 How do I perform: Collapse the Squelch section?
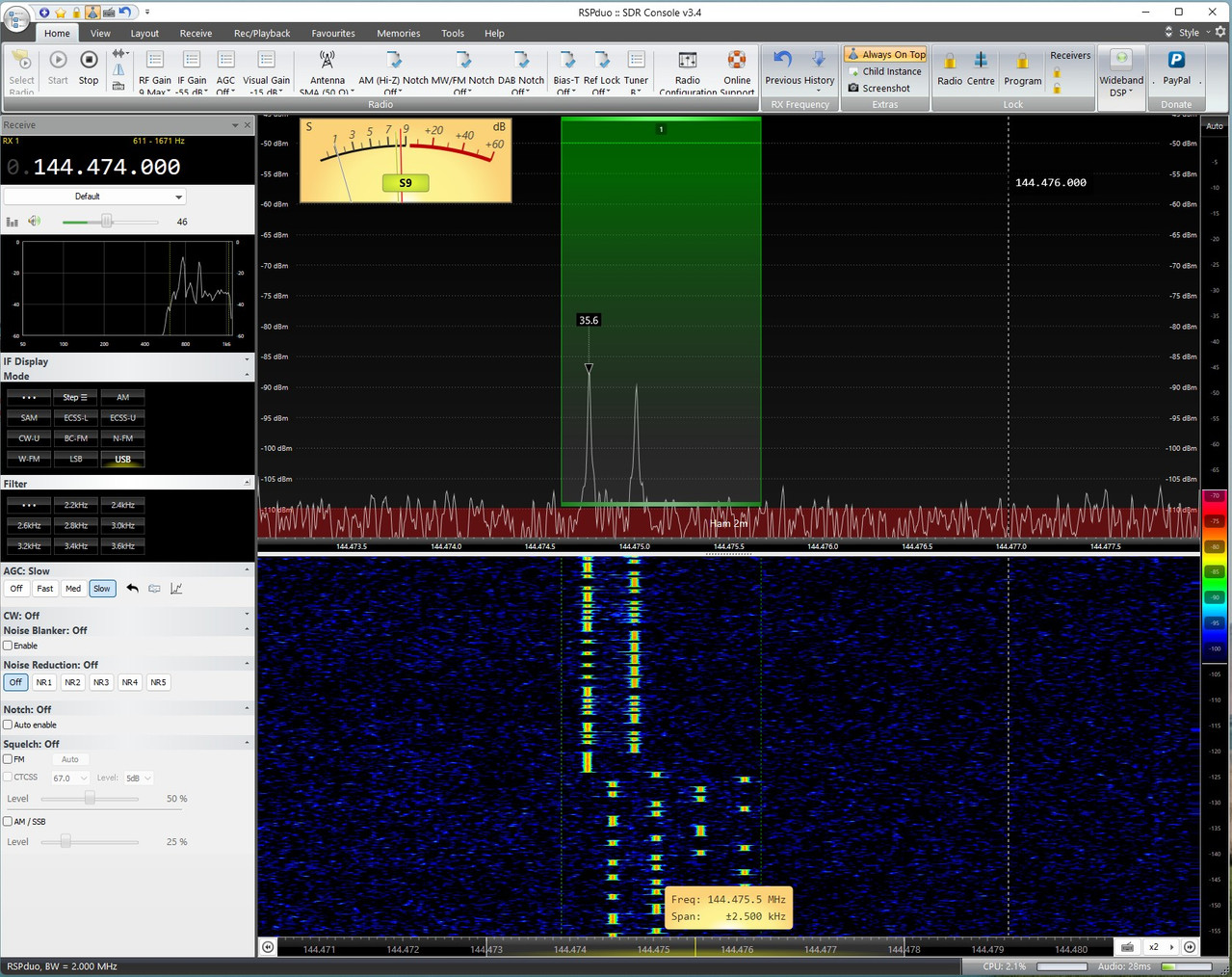(247, 744)
